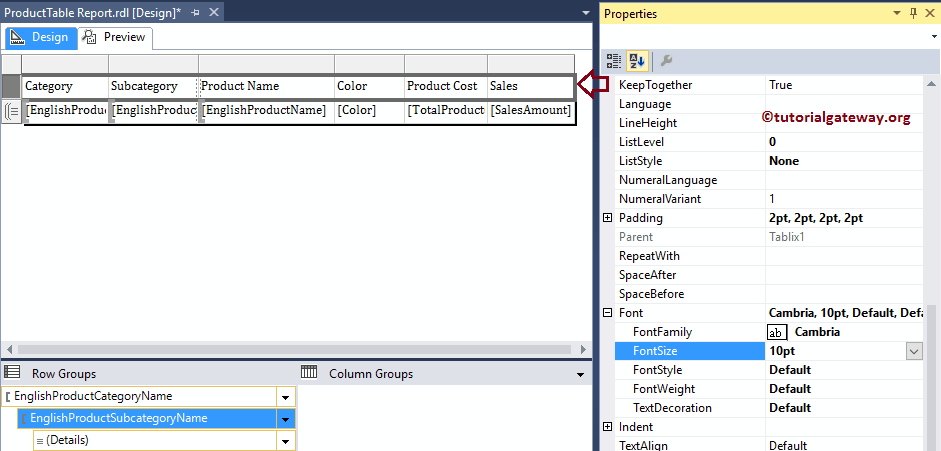941x451 pixels.
Task: Expand the Indent property
Action: pos(608,427)
